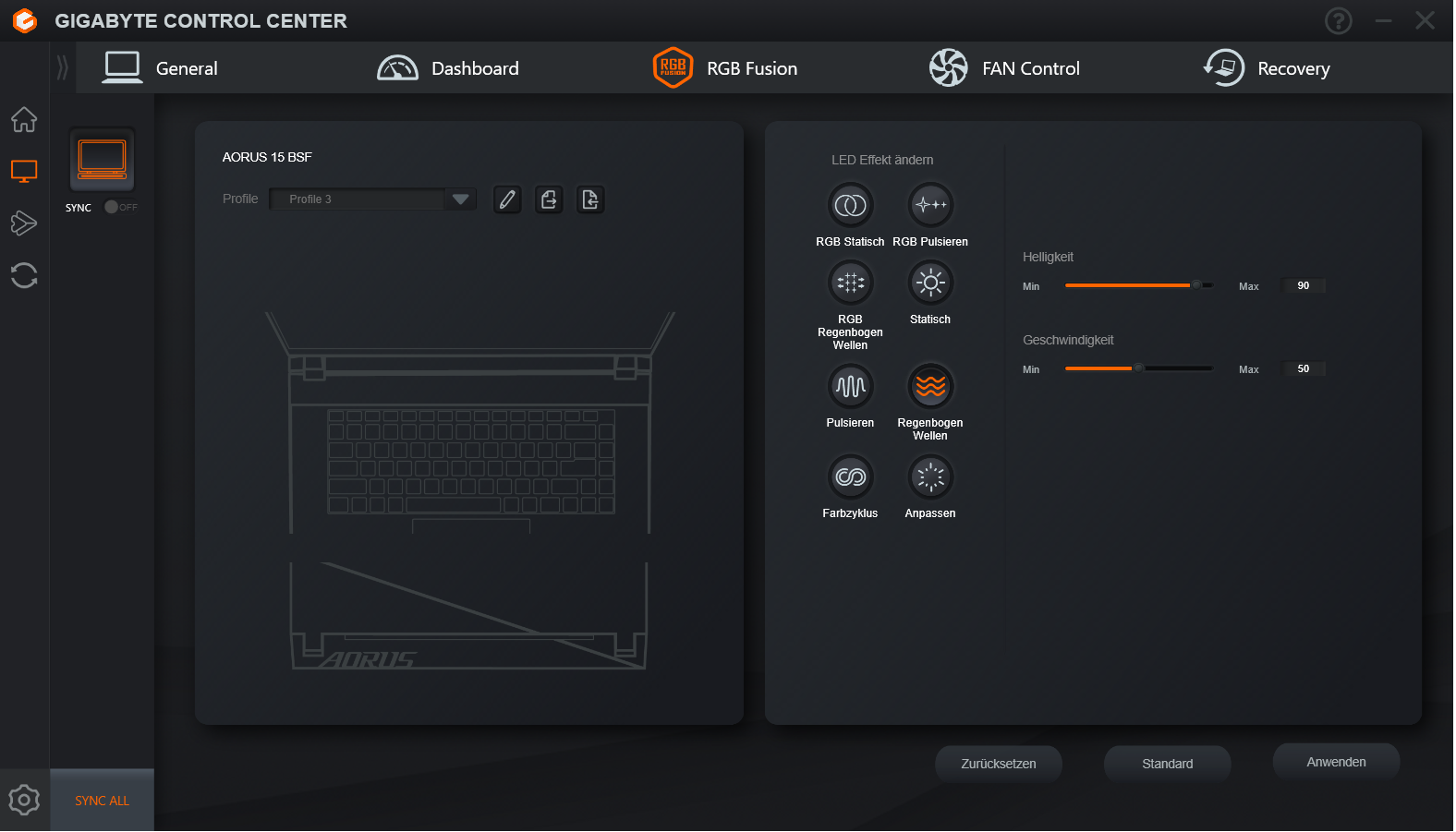Screen dimensions: 1456x832
Task: Click the import profile icon
Action: pos(590,199)
